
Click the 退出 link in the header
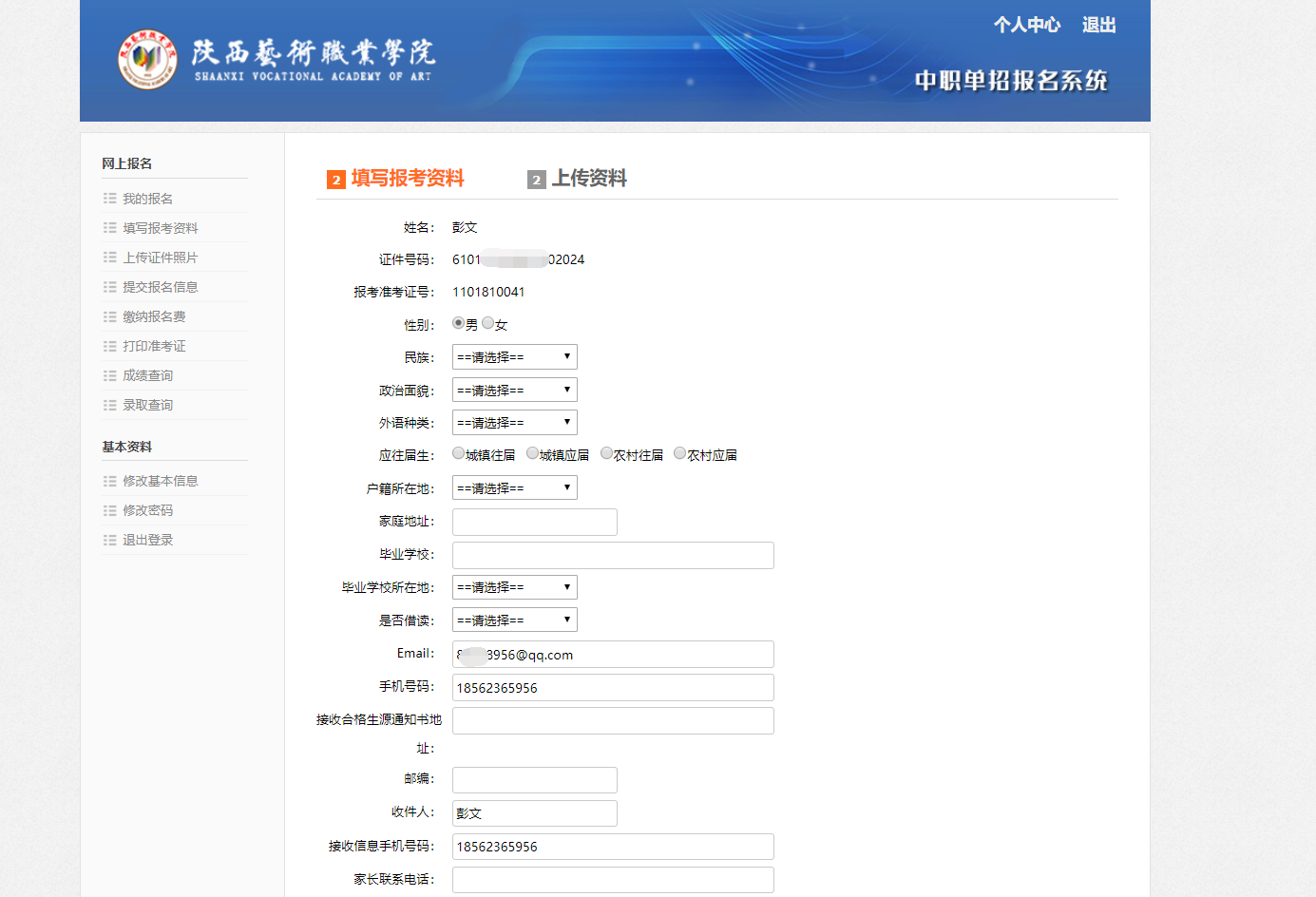(x=1099, y=25)
